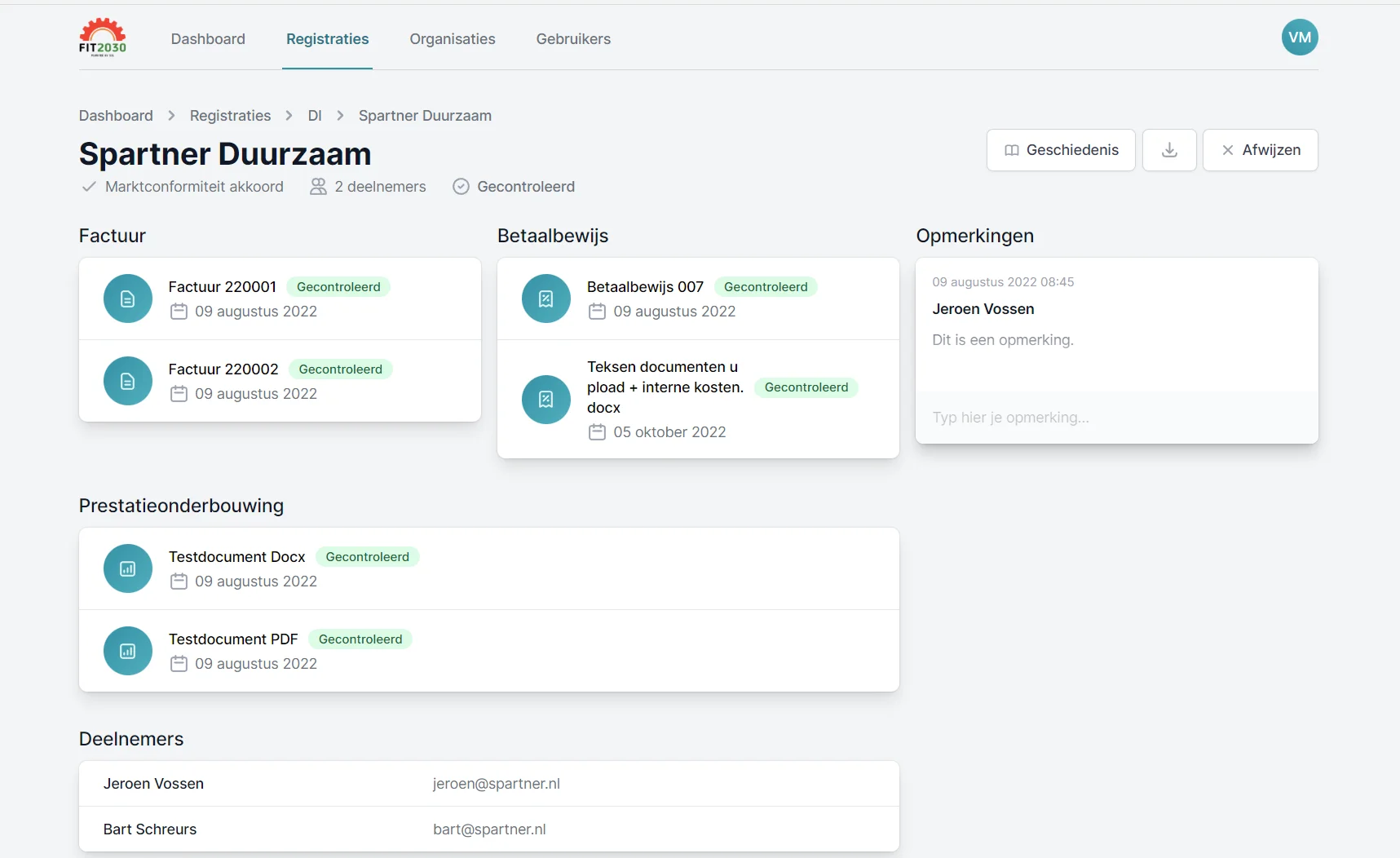Click the DI breadcrumb link
The height and width of the screenshot is (858, 1400).
[315, 116]
